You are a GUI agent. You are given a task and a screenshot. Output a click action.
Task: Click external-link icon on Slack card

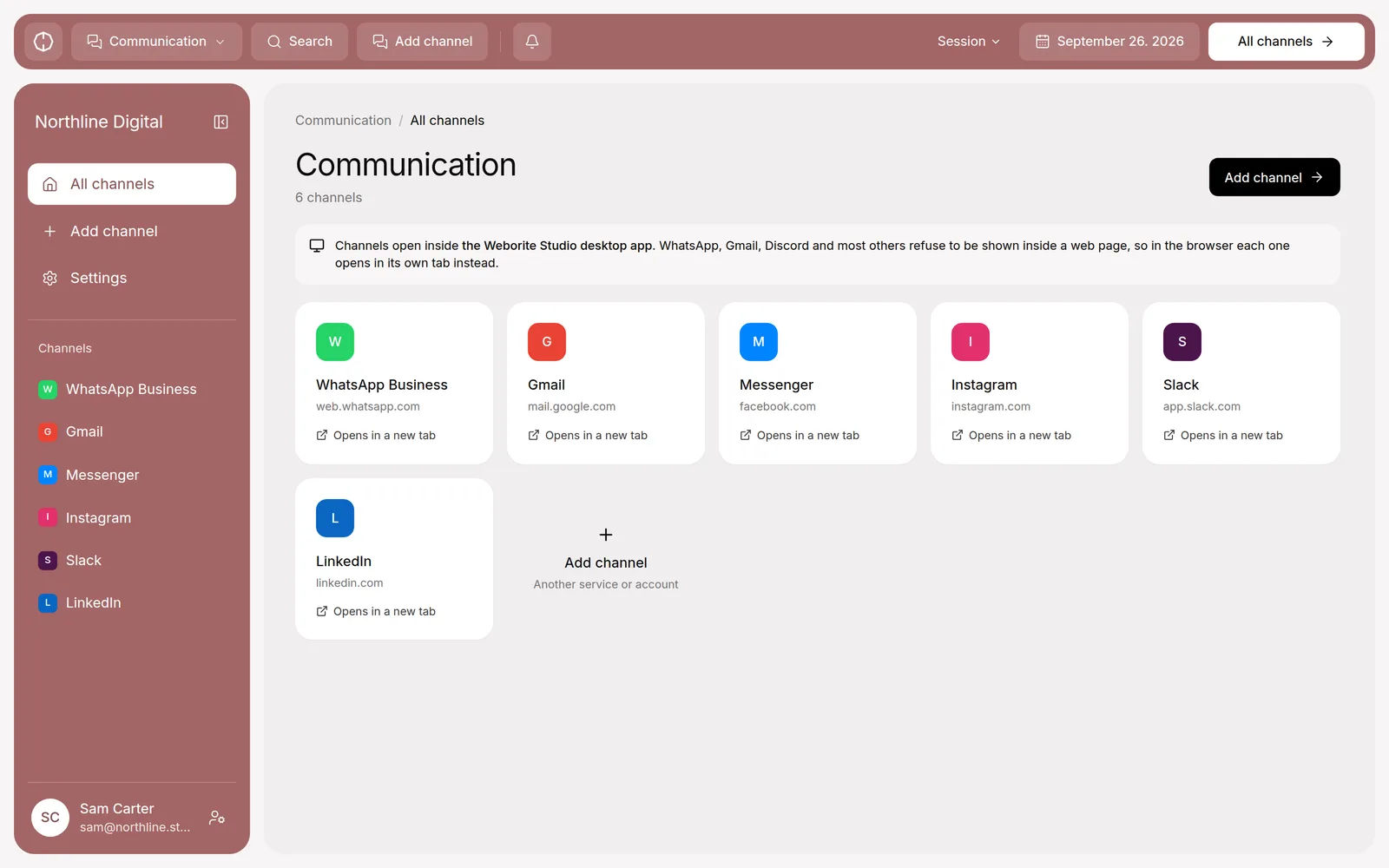pyautogui.click(x=1169, y=436)
